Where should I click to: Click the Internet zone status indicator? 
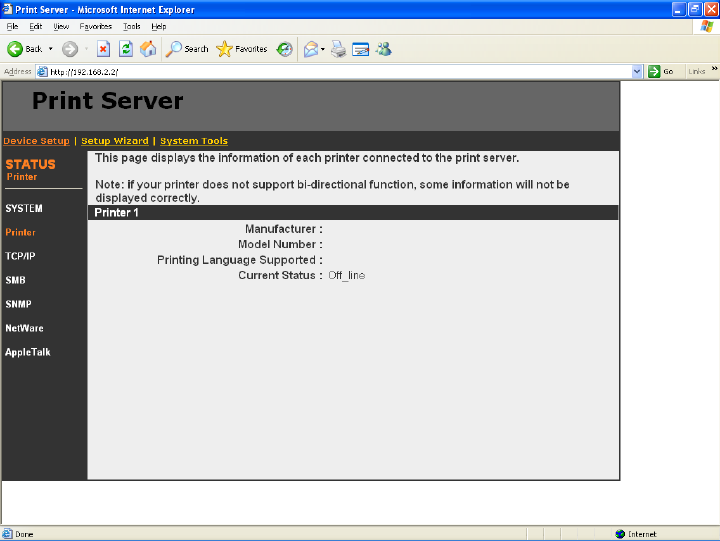(636, 534)
